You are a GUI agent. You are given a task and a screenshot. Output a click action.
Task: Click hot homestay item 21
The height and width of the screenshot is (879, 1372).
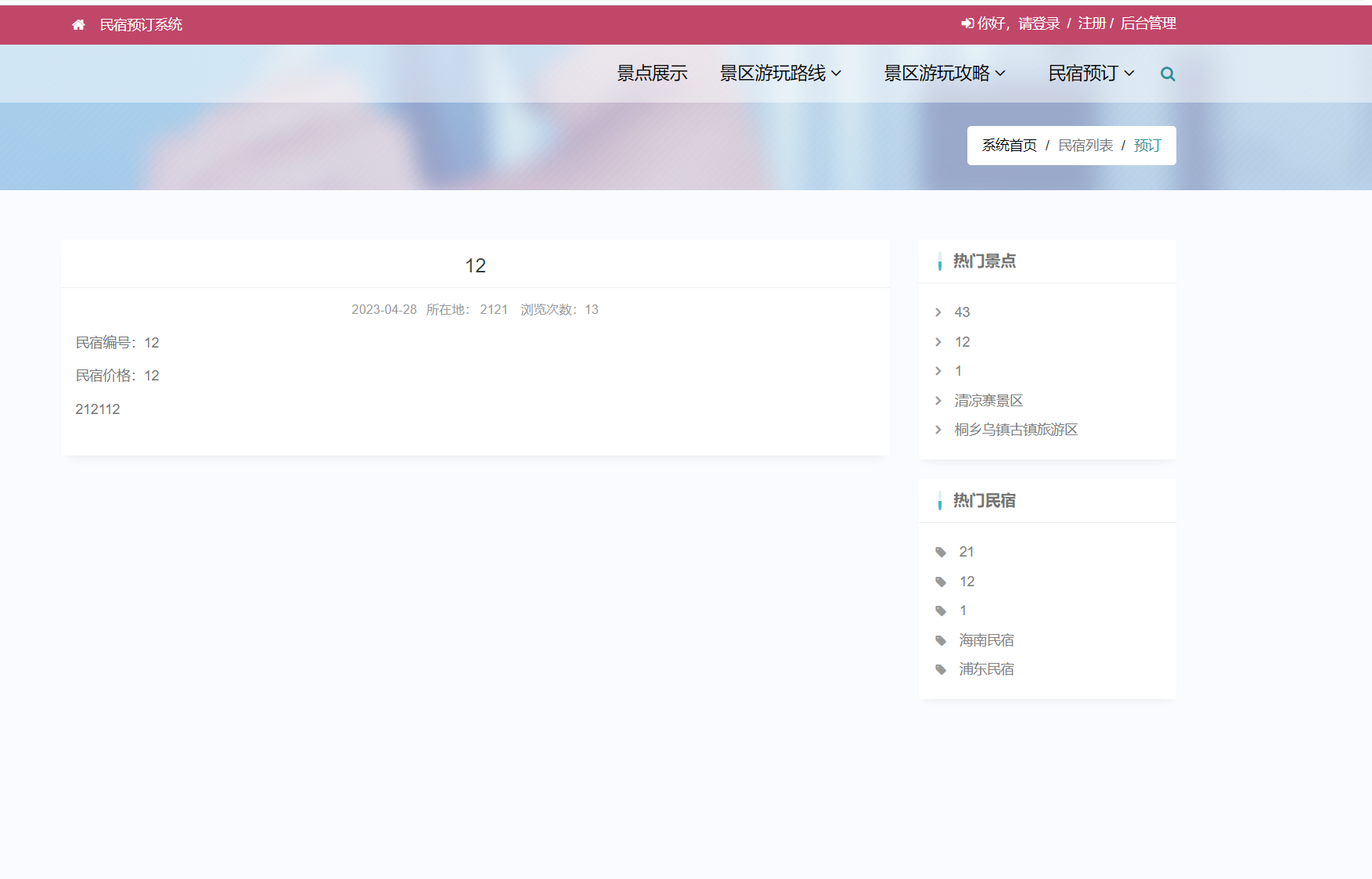pyautogui.click(x=967, y=551)
